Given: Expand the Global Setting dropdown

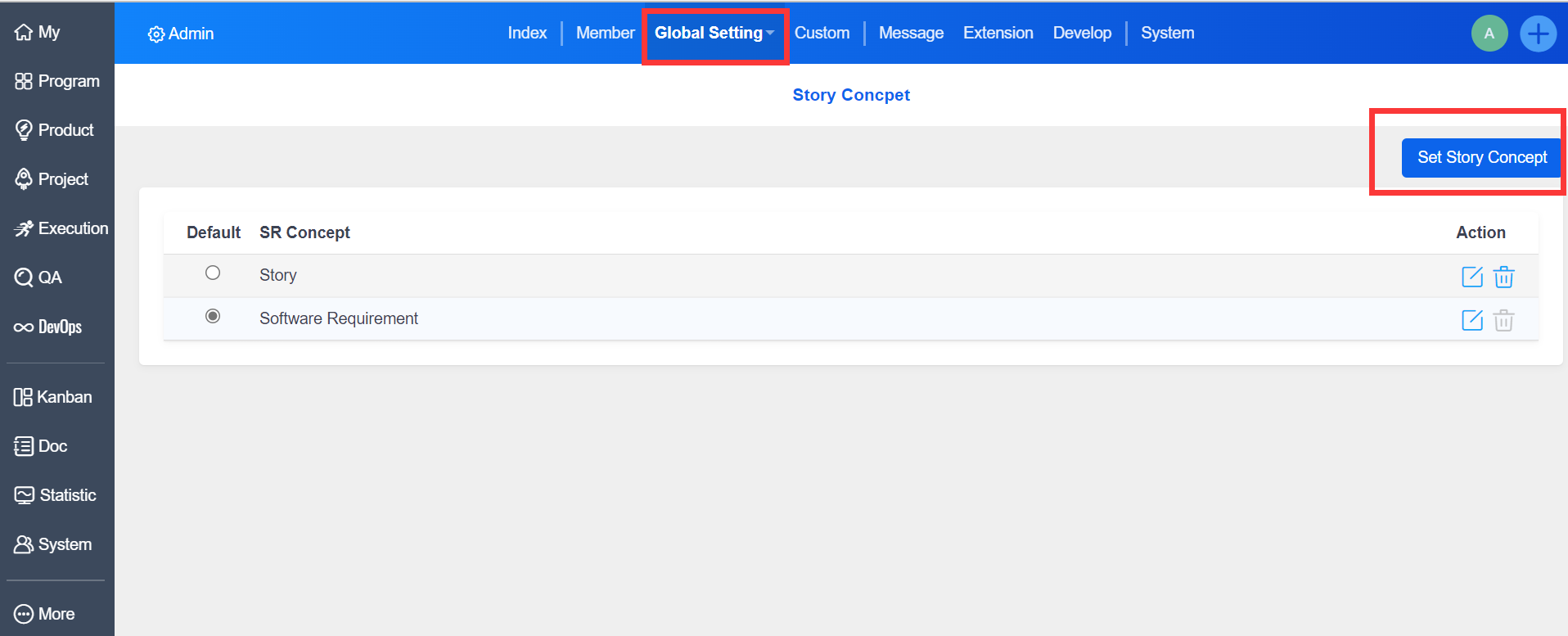Looking at the screenshot, I should 714,33.
